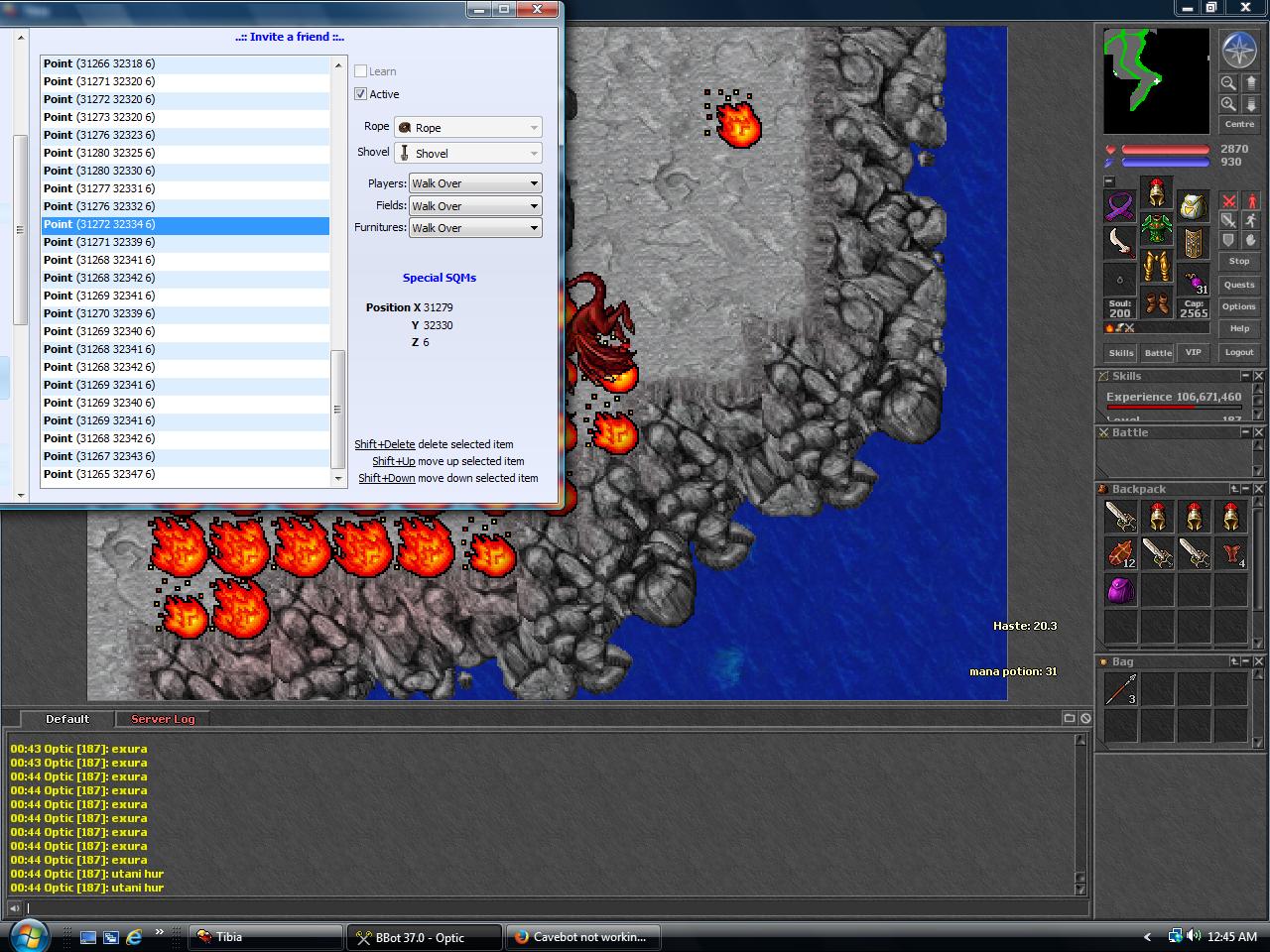Select the spear in the Bag container
The height and width of the screenshot is (952, 1270).
pos(1120,689)
